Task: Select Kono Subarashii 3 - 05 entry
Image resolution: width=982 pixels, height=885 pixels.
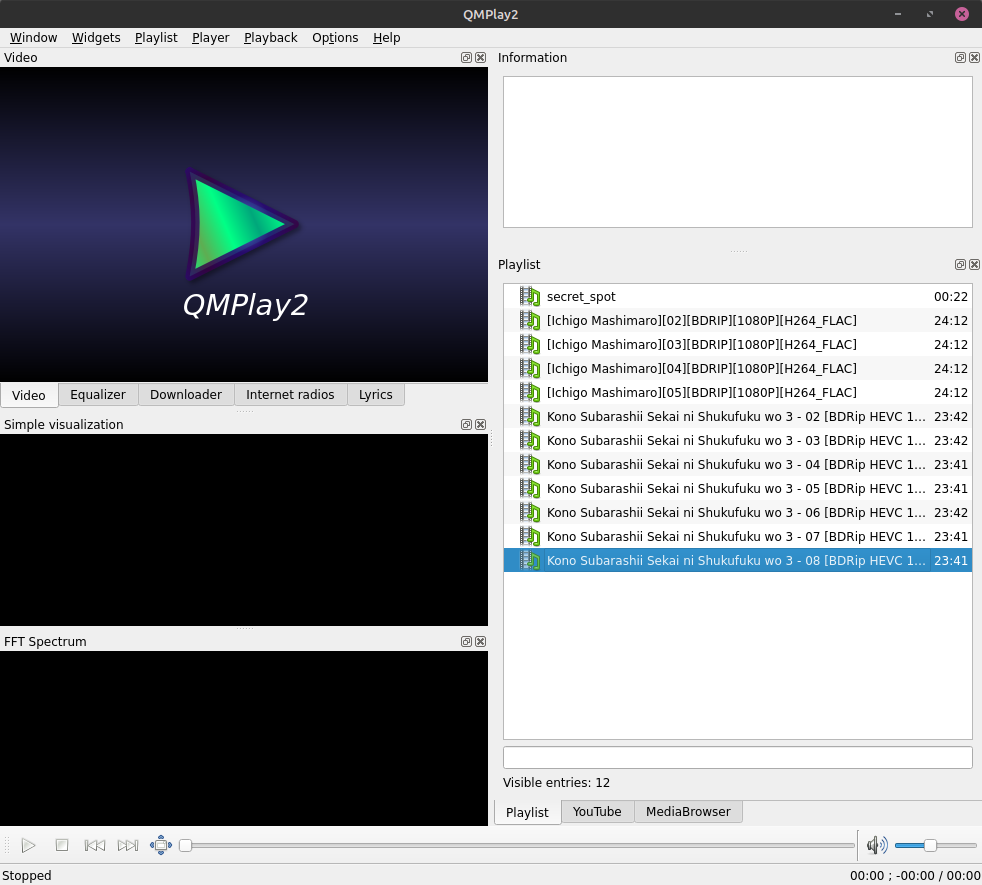Action: [737, 489]
